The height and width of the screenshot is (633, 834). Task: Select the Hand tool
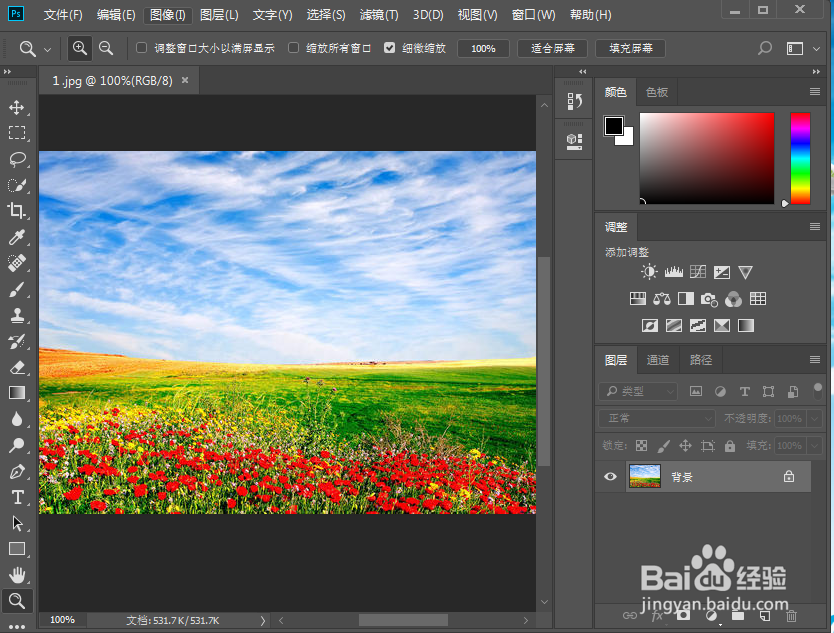click(16, 575)
